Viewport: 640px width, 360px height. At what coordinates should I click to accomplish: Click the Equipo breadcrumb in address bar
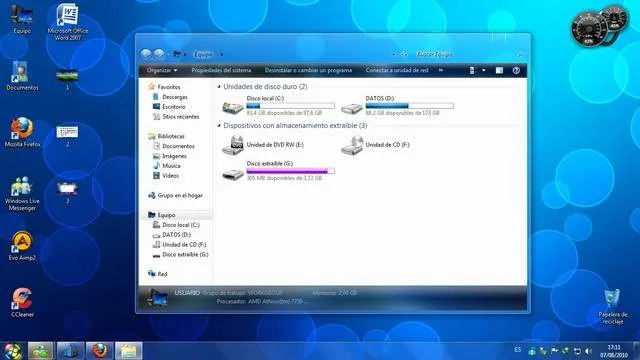[x=203, y=54]
